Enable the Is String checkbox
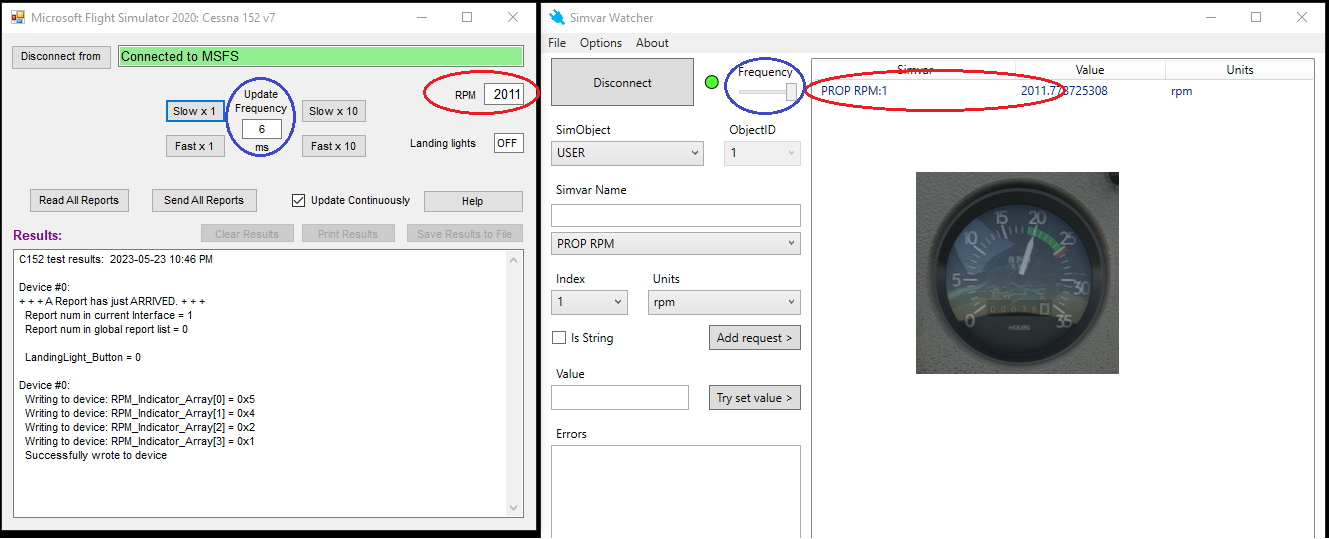The width and height of the screenshot is (1329, 539). point(559,338)
